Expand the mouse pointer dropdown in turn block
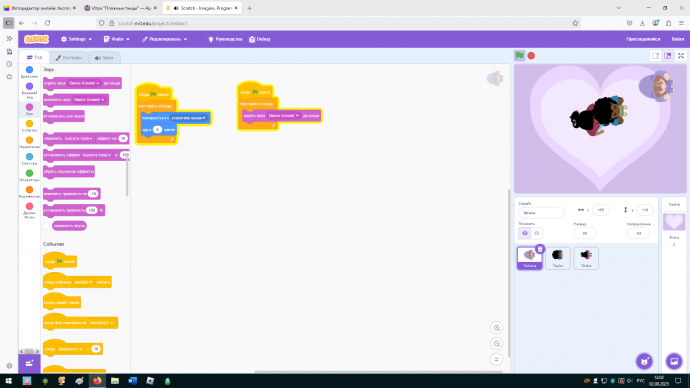 pyautogui.click(x=188, y=118)
